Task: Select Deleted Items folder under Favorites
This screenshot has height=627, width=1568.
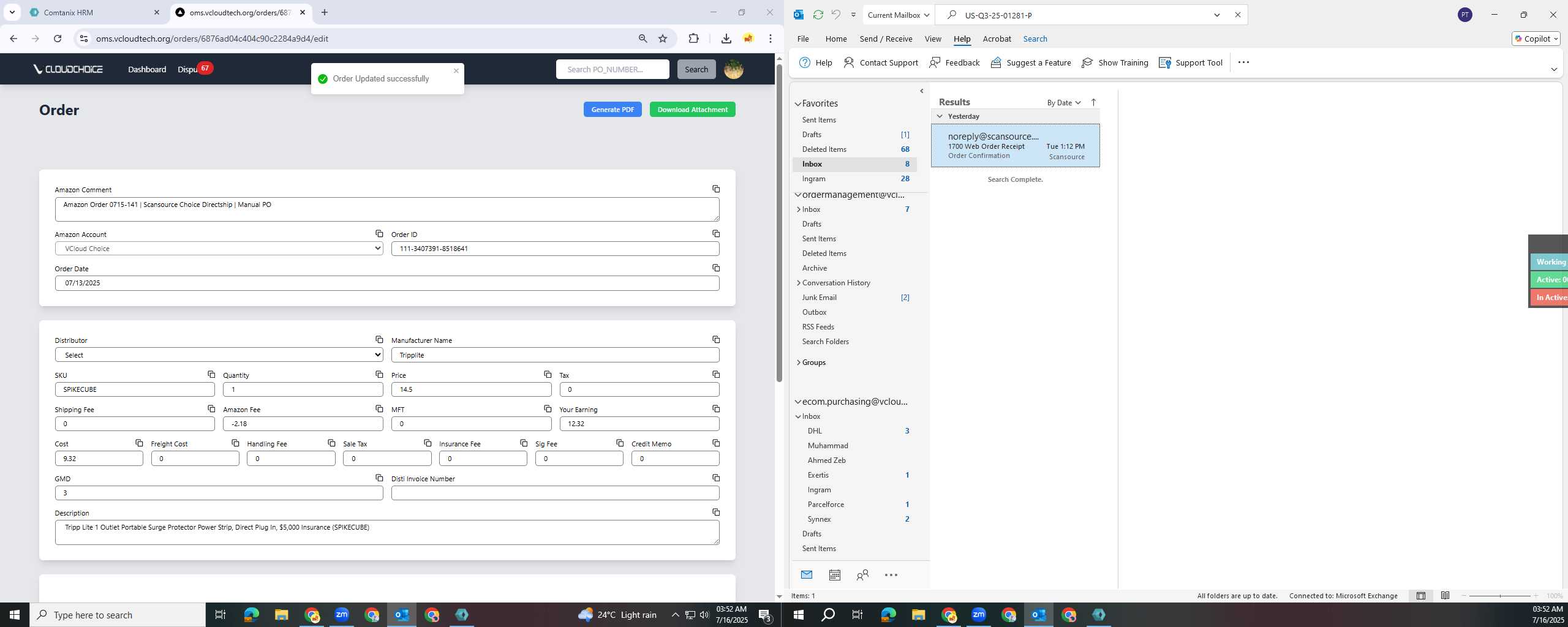Action: point(854,149)
